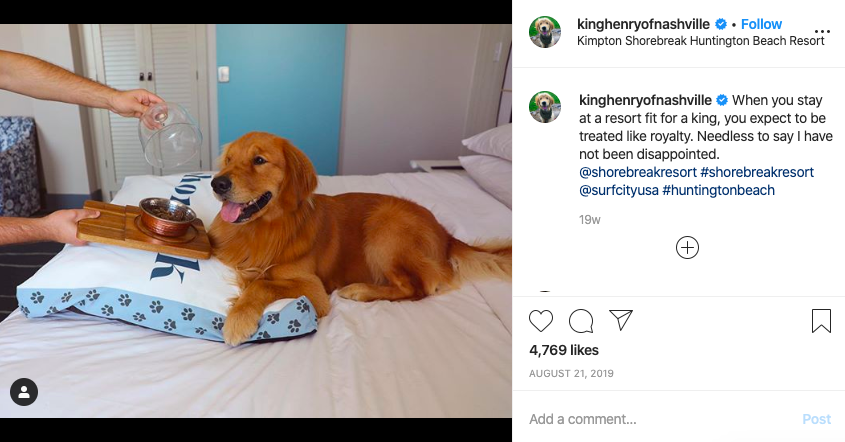Viewport: 845px width, 442px height.
Task: View the 4,769 likes list
Action: 564,350
